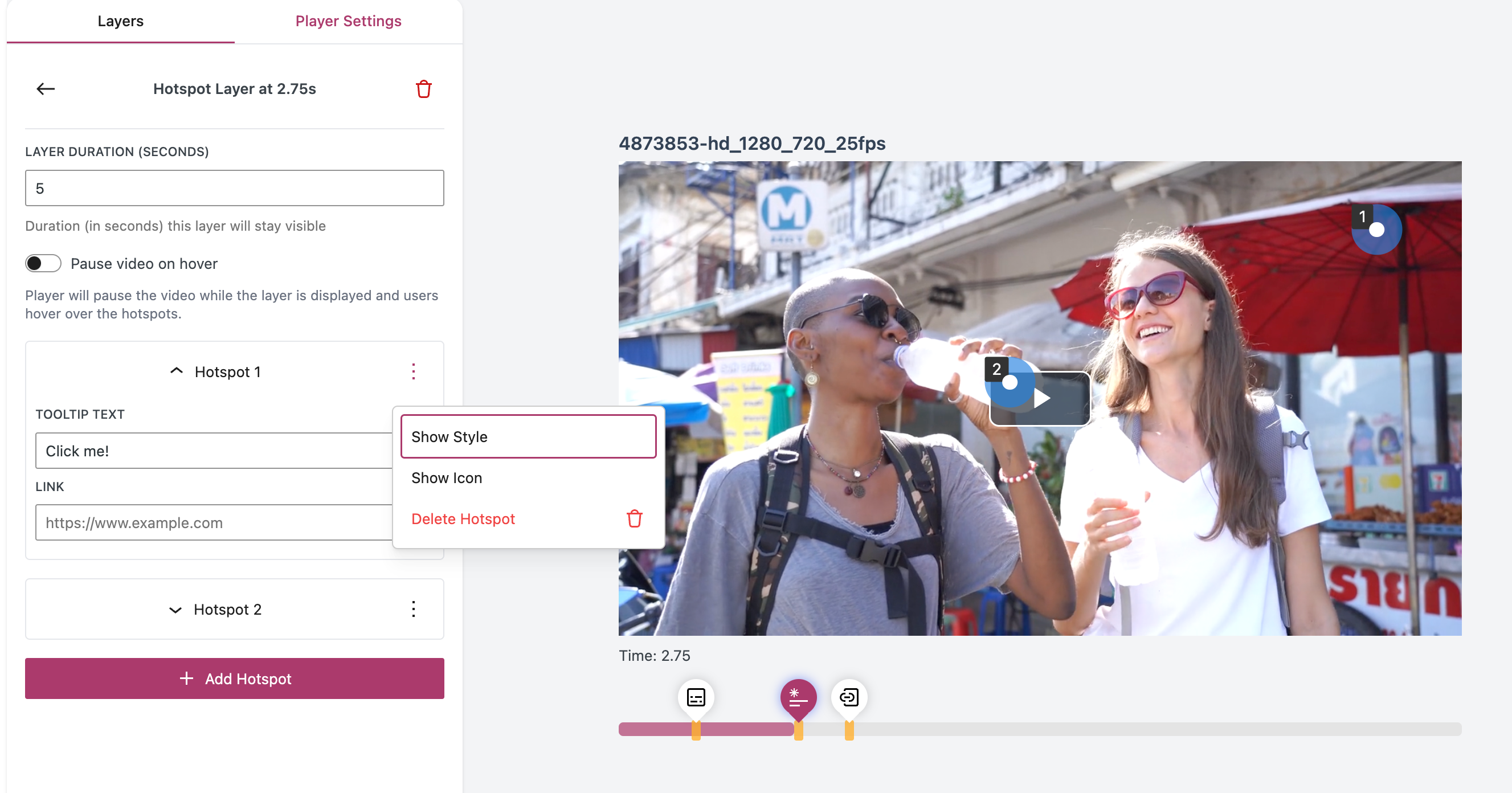This screenshot has height=793, width=1512.
Task: Click the back arrow icon
Action: [45, 89]
